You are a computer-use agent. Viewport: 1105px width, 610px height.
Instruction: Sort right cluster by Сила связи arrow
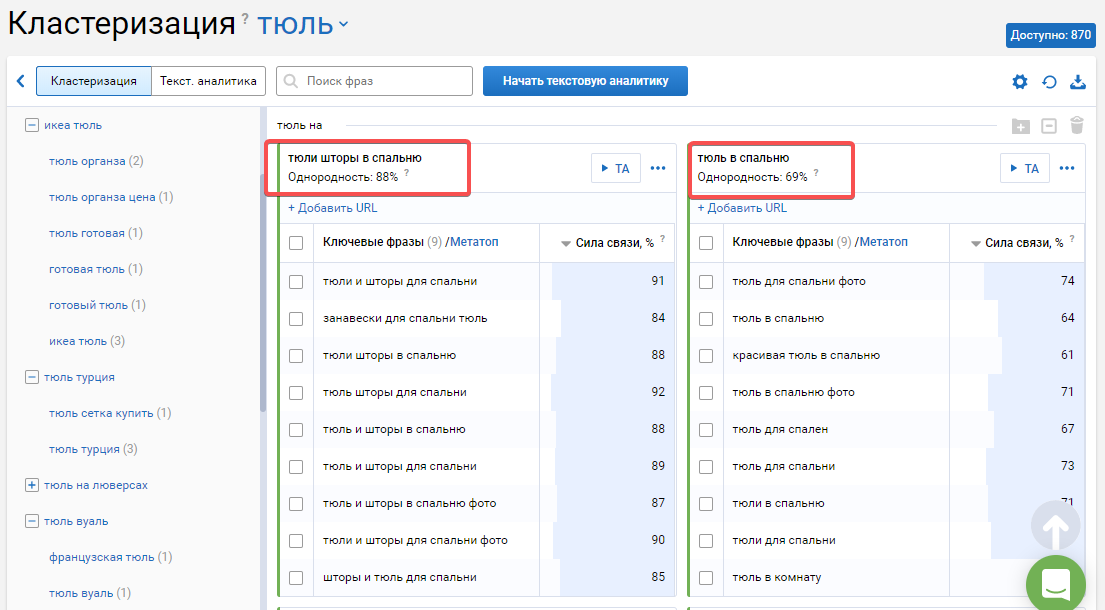click(975, 244)
